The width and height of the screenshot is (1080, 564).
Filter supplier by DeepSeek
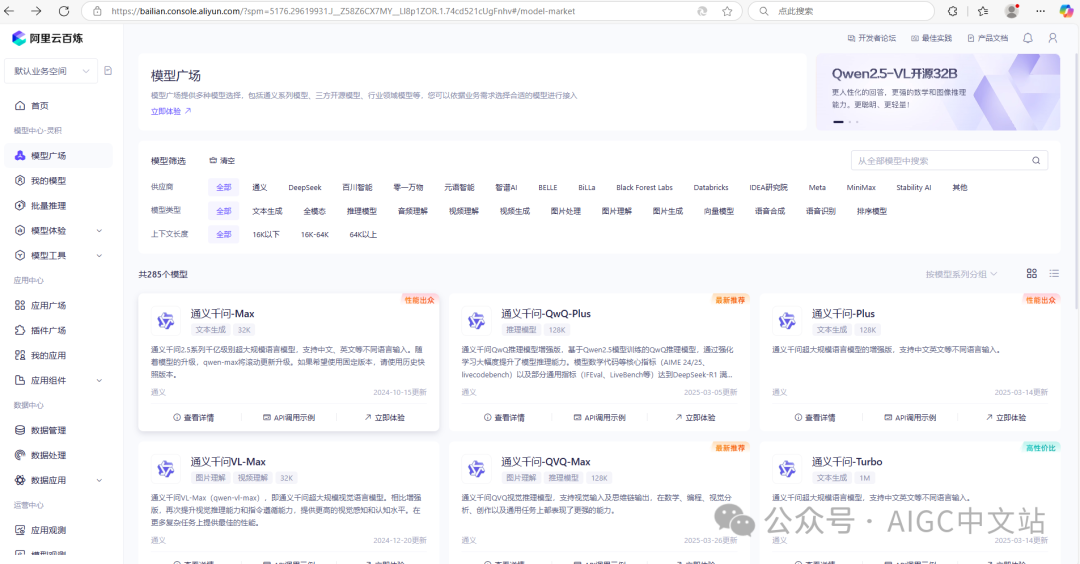pos(304,187)
